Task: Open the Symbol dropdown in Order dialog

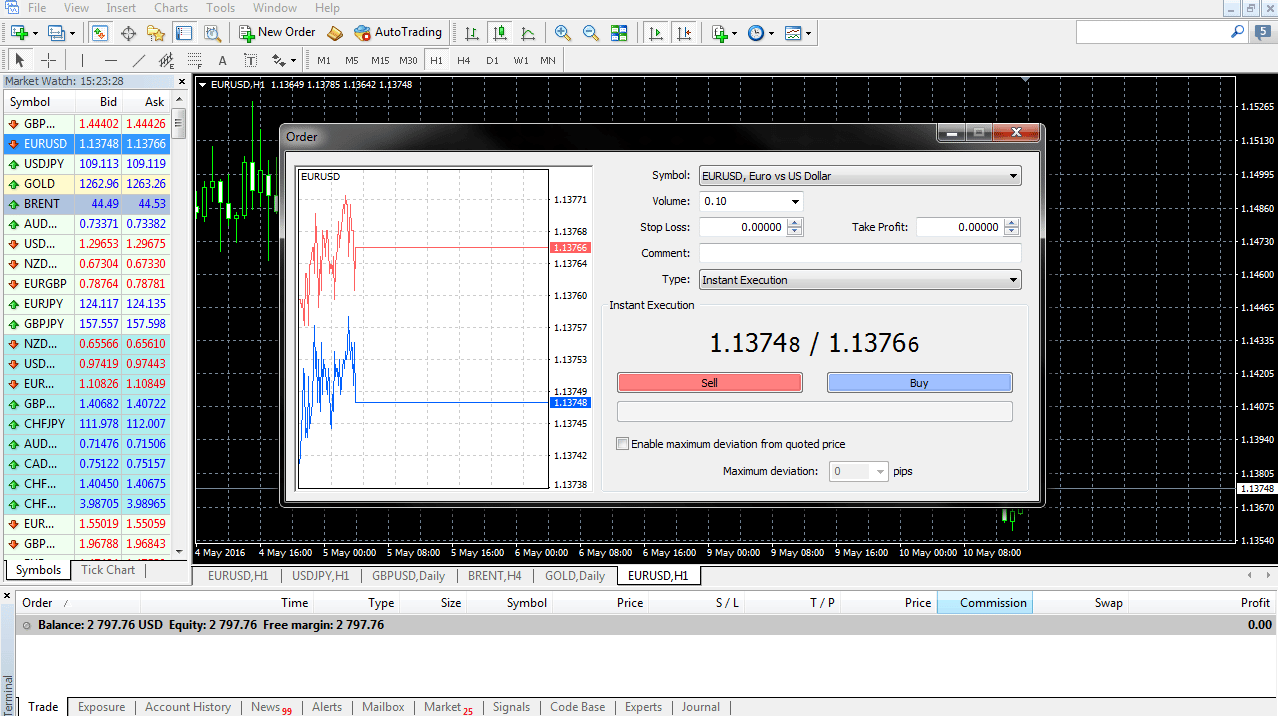Action: [x=860, y=176]
